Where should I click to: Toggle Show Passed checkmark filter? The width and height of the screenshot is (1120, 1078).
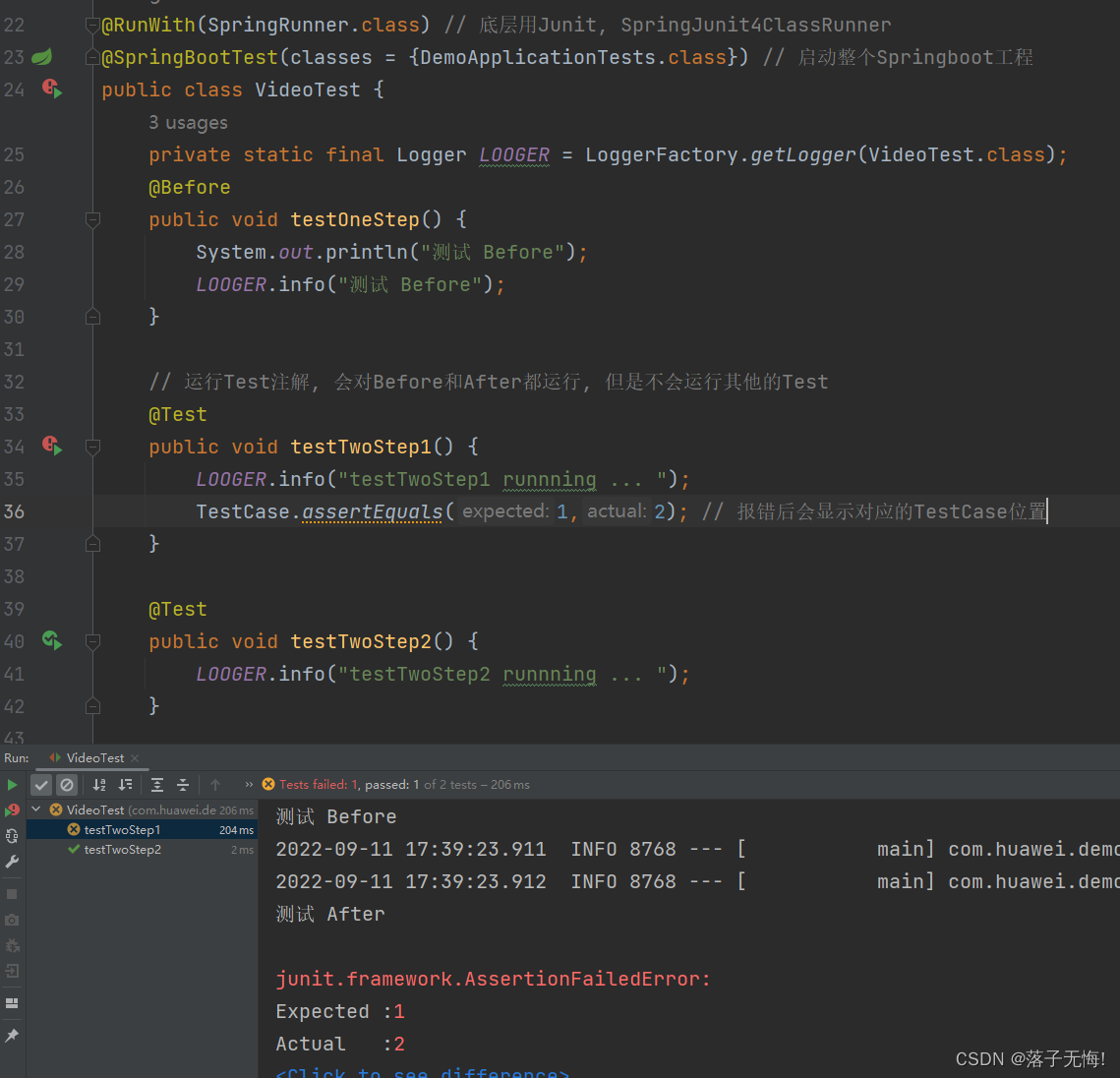[41, 784]
